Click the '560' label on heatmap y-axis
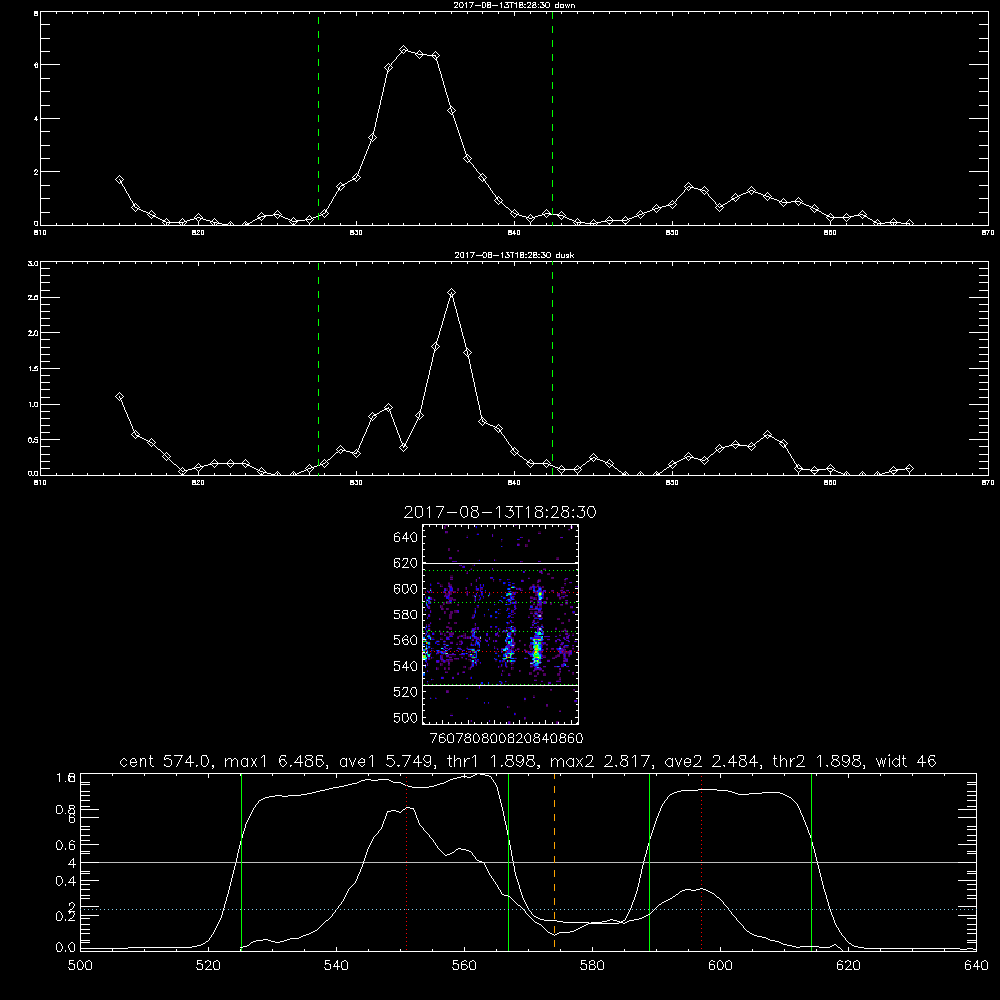 click(x=406, y=640)
